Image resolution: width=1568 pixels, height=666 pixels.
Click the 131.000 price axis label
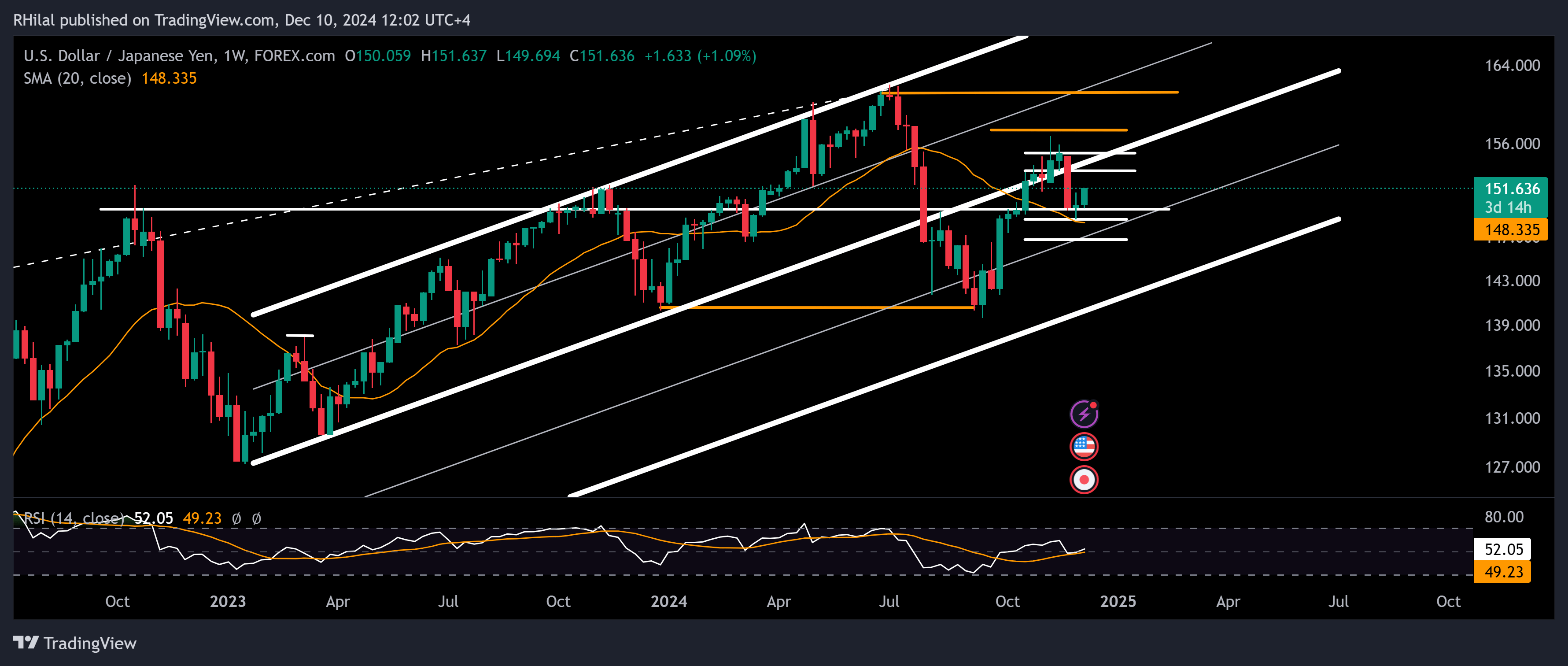1512,418
